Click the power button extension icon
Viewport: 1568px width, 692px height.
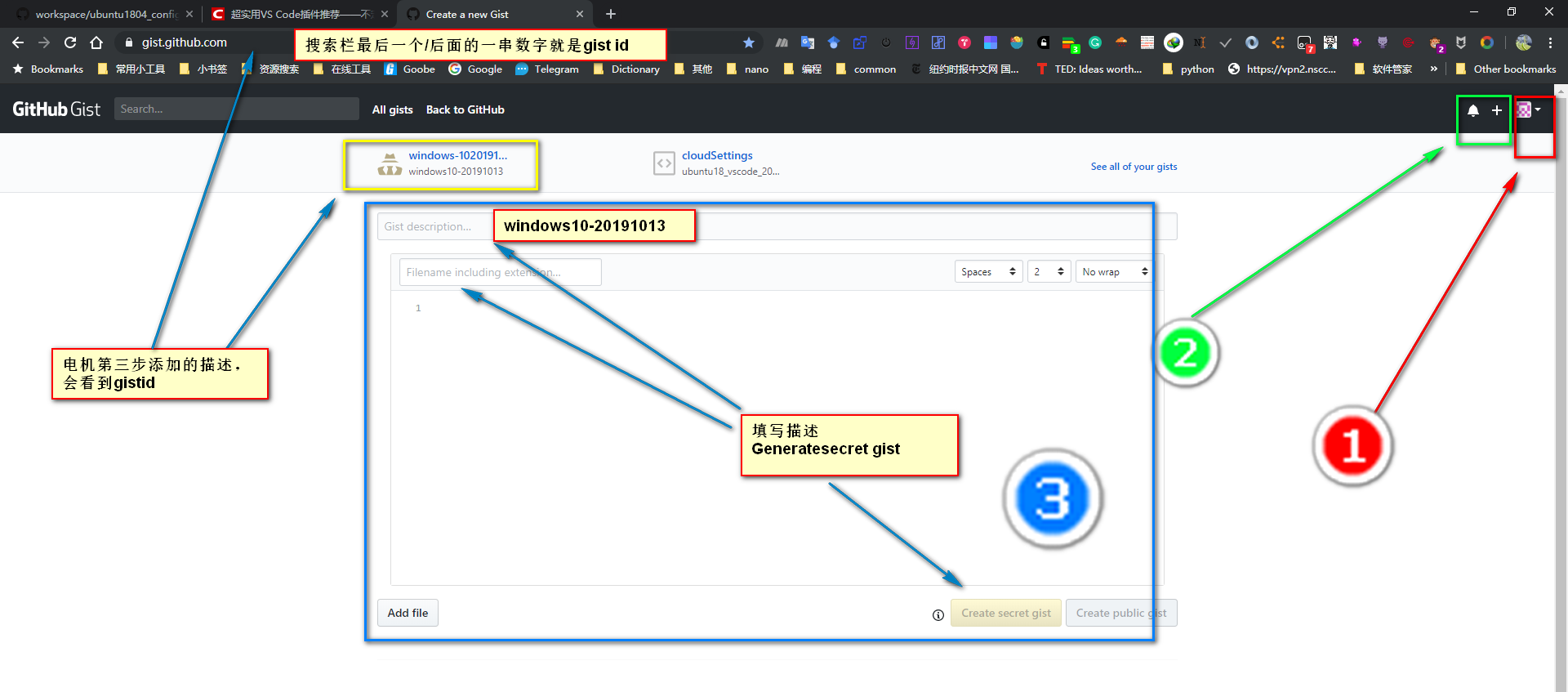(886, 42)
